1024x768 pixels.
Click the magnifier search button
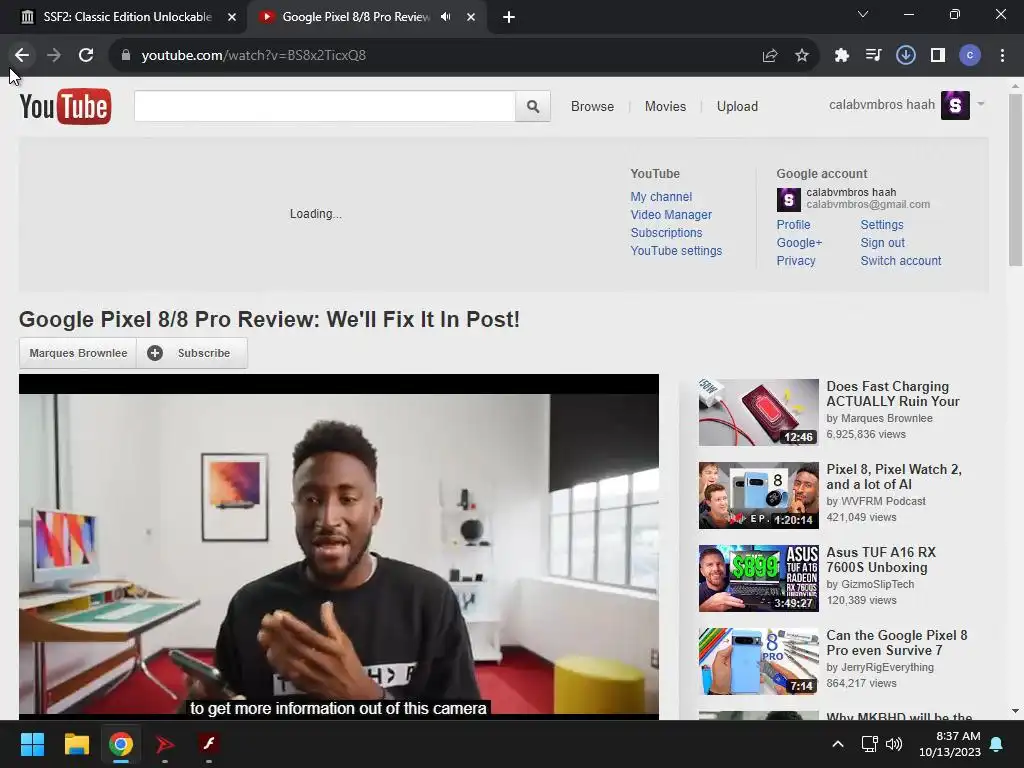[533, 106]
